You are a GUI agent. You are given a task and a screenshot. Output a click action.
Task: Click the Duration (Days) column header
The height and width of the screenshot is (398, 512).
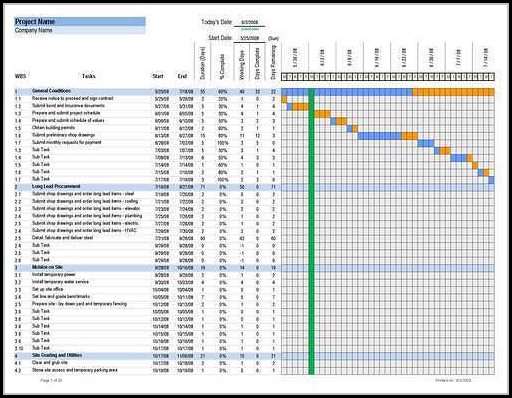click(x=203, y=63)
